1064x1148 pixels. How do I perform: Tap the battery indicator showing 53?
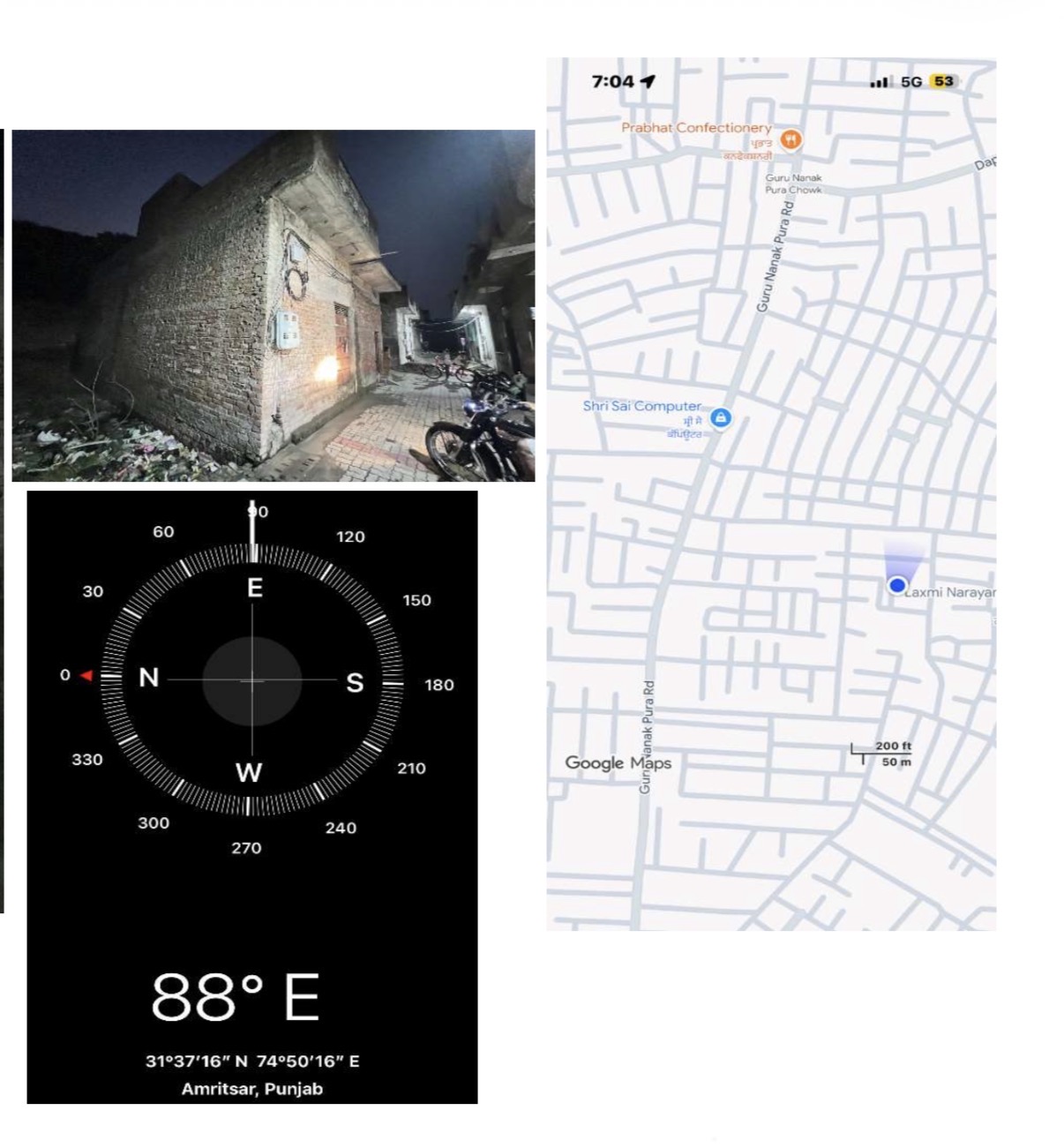click(x=943, y=81)
